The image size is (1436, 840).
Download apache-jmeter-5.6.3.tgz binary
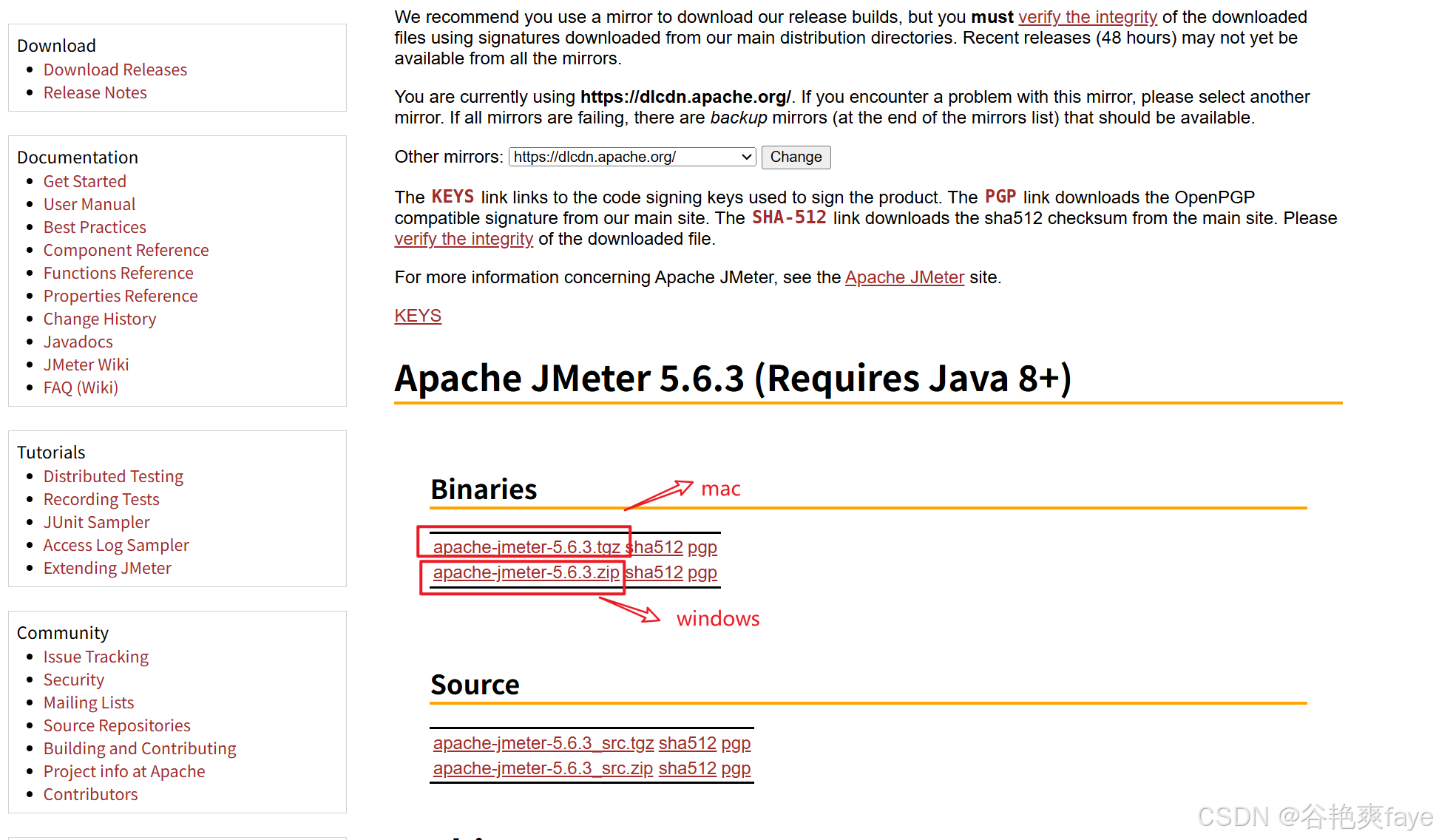point(526,547)
